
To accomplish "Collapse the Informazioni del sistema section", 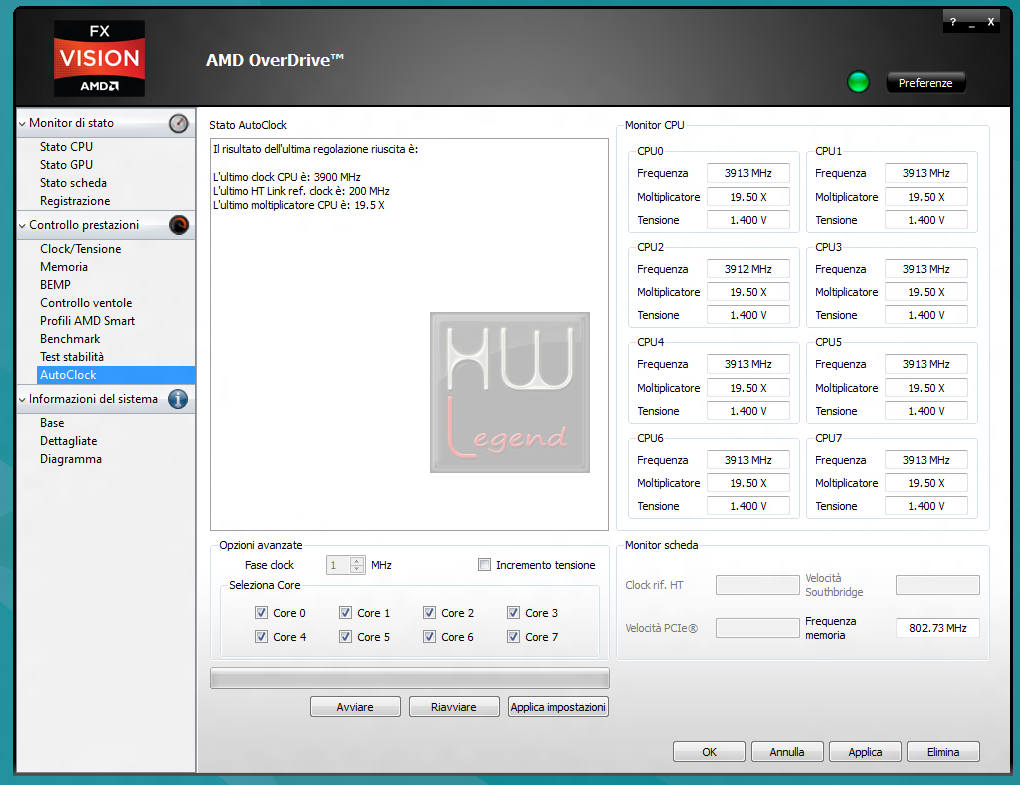I will pyautogui.click(x=22, y=399).
